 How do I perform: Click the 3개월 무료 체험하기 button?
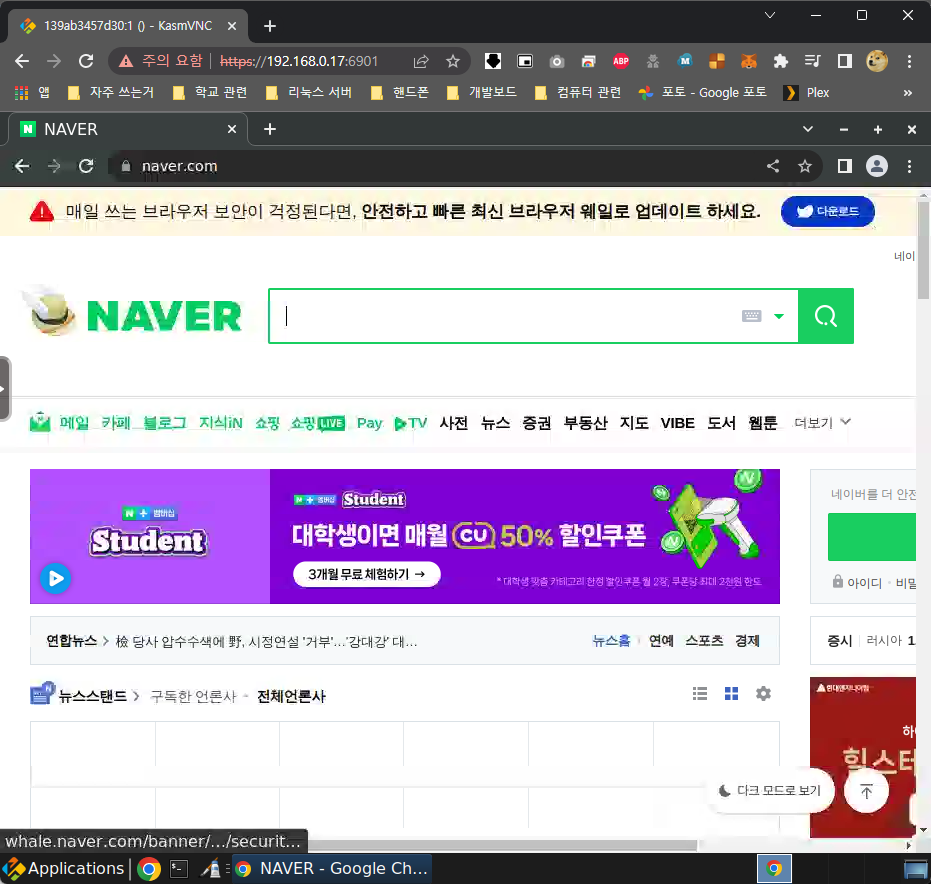tap(364, 574)
